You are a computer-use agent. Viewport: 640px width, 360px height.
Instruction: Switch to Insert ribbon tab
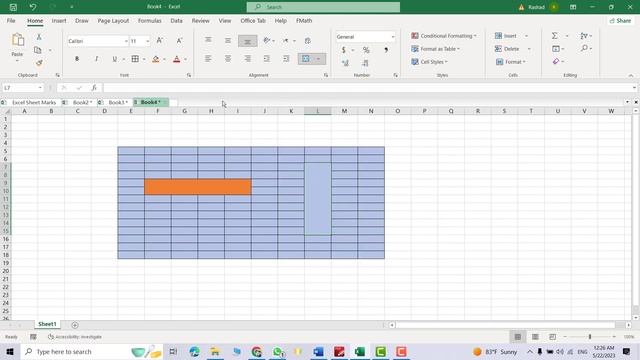[x=59, y=21]
